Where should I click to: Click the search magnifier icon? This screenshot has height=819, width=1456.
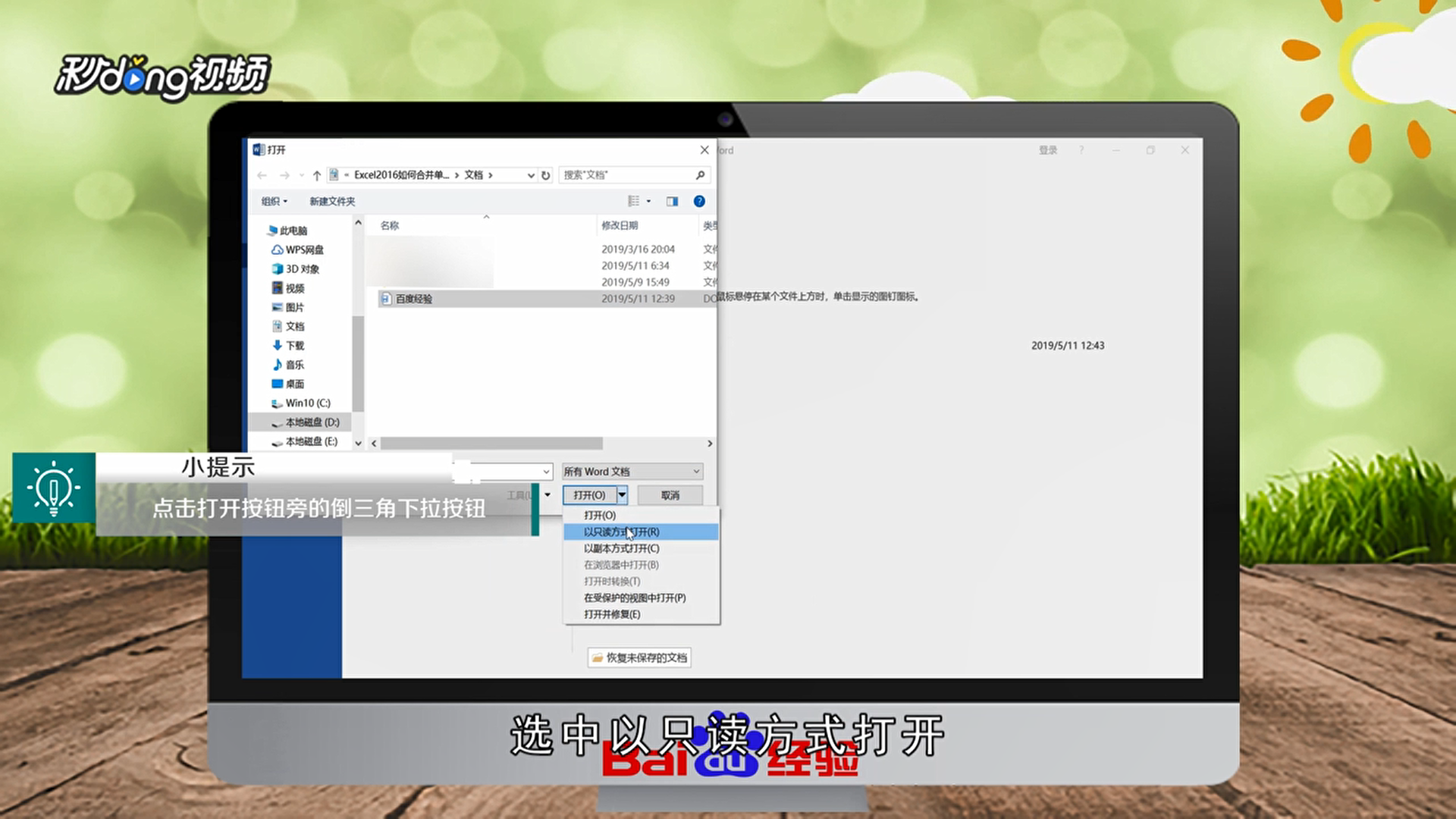point(700,175)
